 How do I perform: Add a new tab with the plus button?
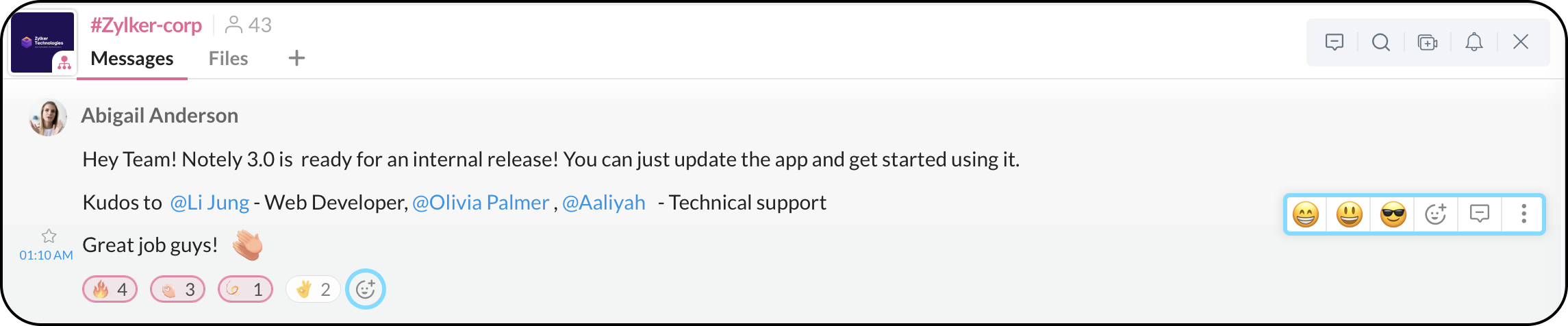point(296,58)
